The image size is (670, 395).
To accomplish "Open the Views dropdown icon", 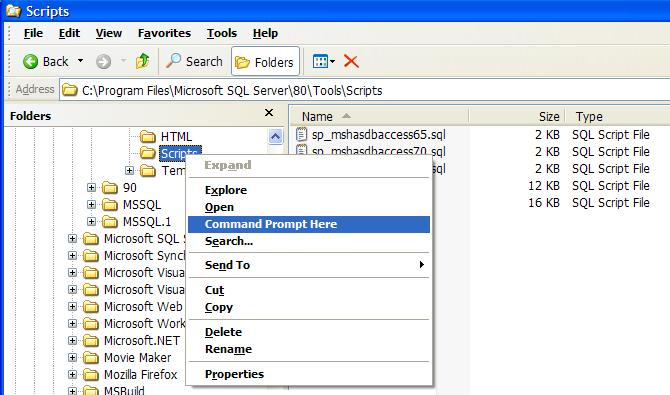I will click(x=323, y=62).
